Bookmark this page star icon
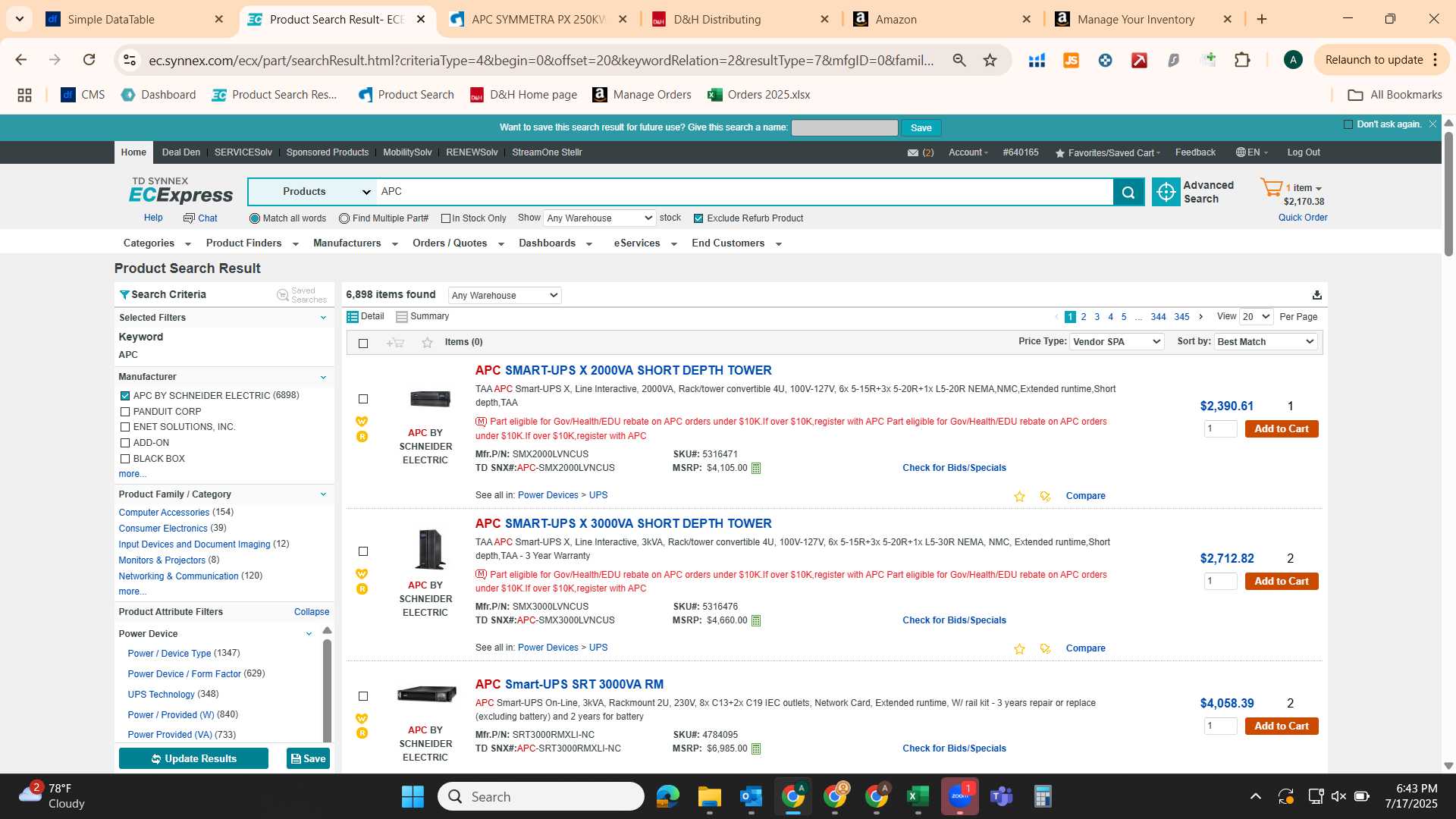1456x819 pixels. 990,60
